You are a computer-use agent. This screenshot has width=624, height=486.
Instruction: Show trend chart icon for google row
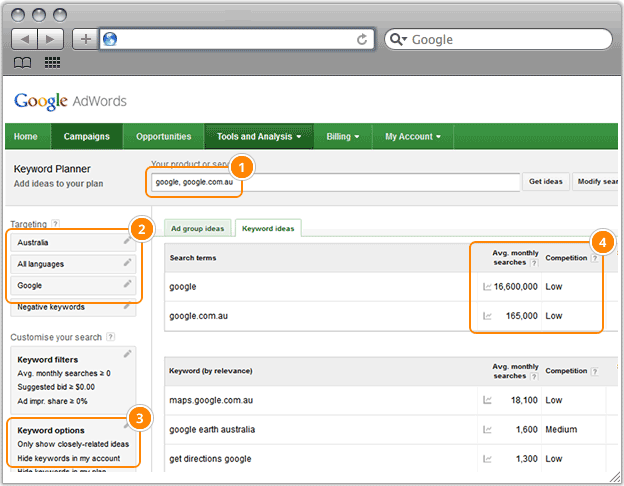click(x=487, y=287)
